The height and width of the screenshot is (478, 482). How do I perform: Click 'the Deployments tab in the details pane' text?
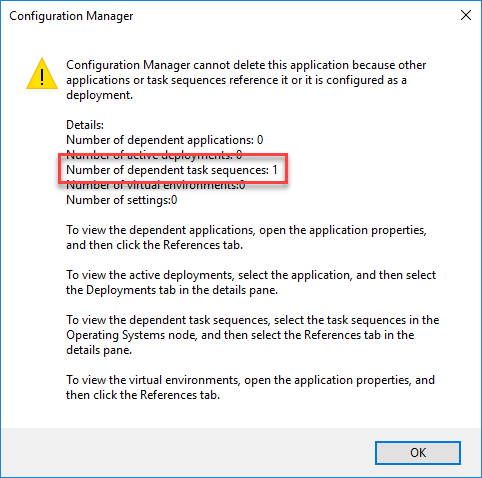(172, 290)
